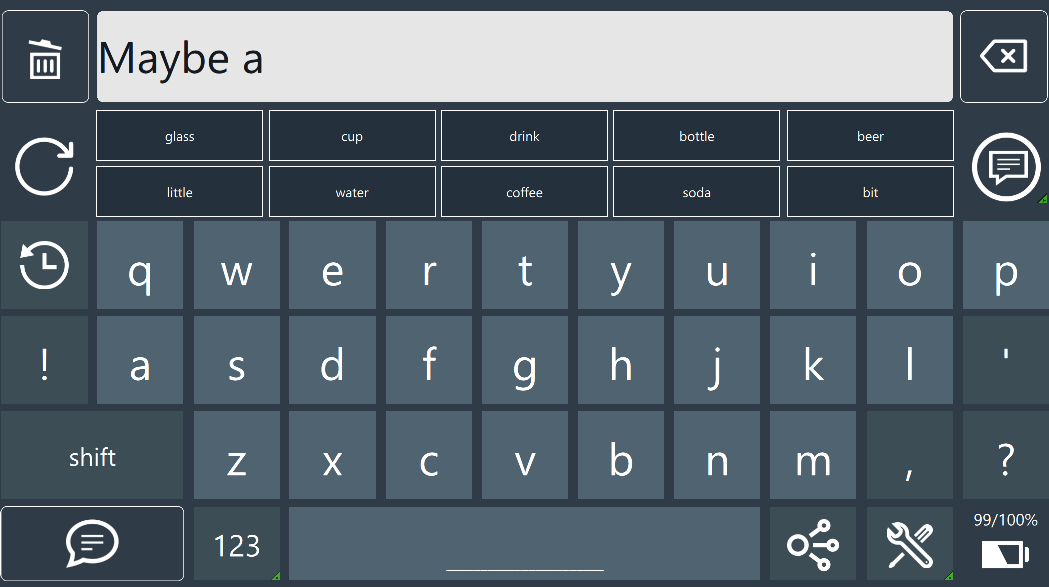Image resolution: width=1049 pixels, height=587 pixels.
Task: Open the wrench and screwdriver settings
Action: (909, 545)
